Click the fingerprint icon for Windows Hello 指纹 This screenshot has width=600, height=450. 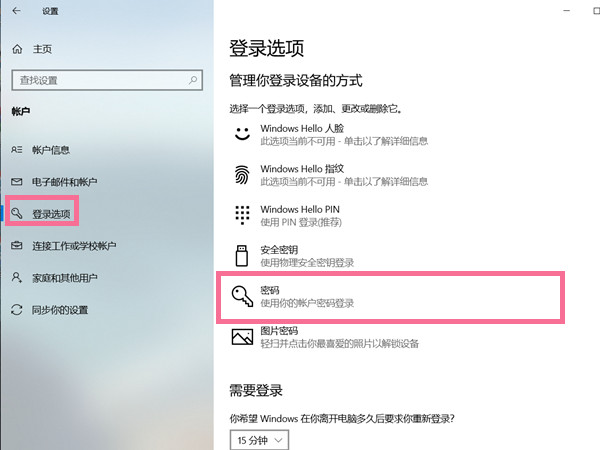pyautogui.click(x=241, y=175)
